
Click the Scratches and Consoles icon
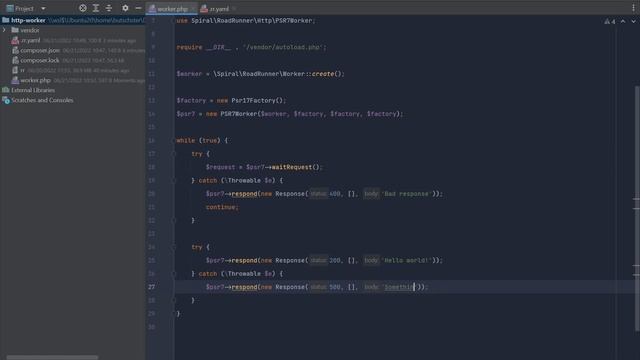point(6,100)
